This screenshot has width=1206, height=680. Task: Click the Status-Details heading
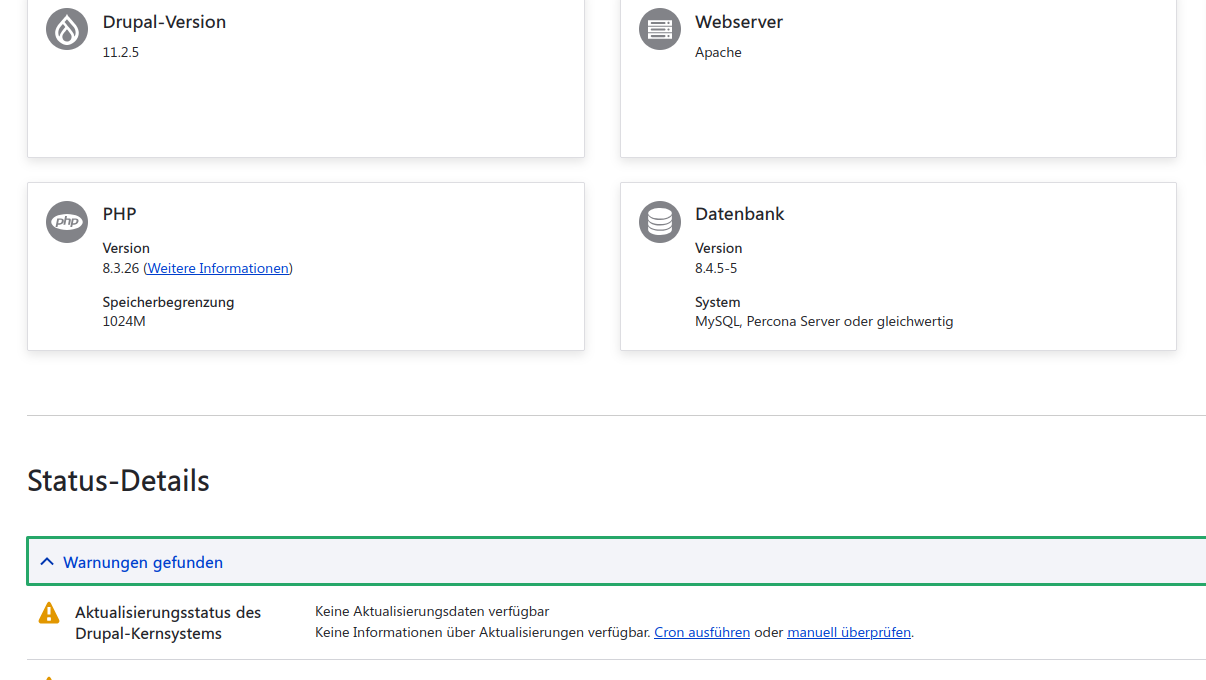[x=118, y=481]
